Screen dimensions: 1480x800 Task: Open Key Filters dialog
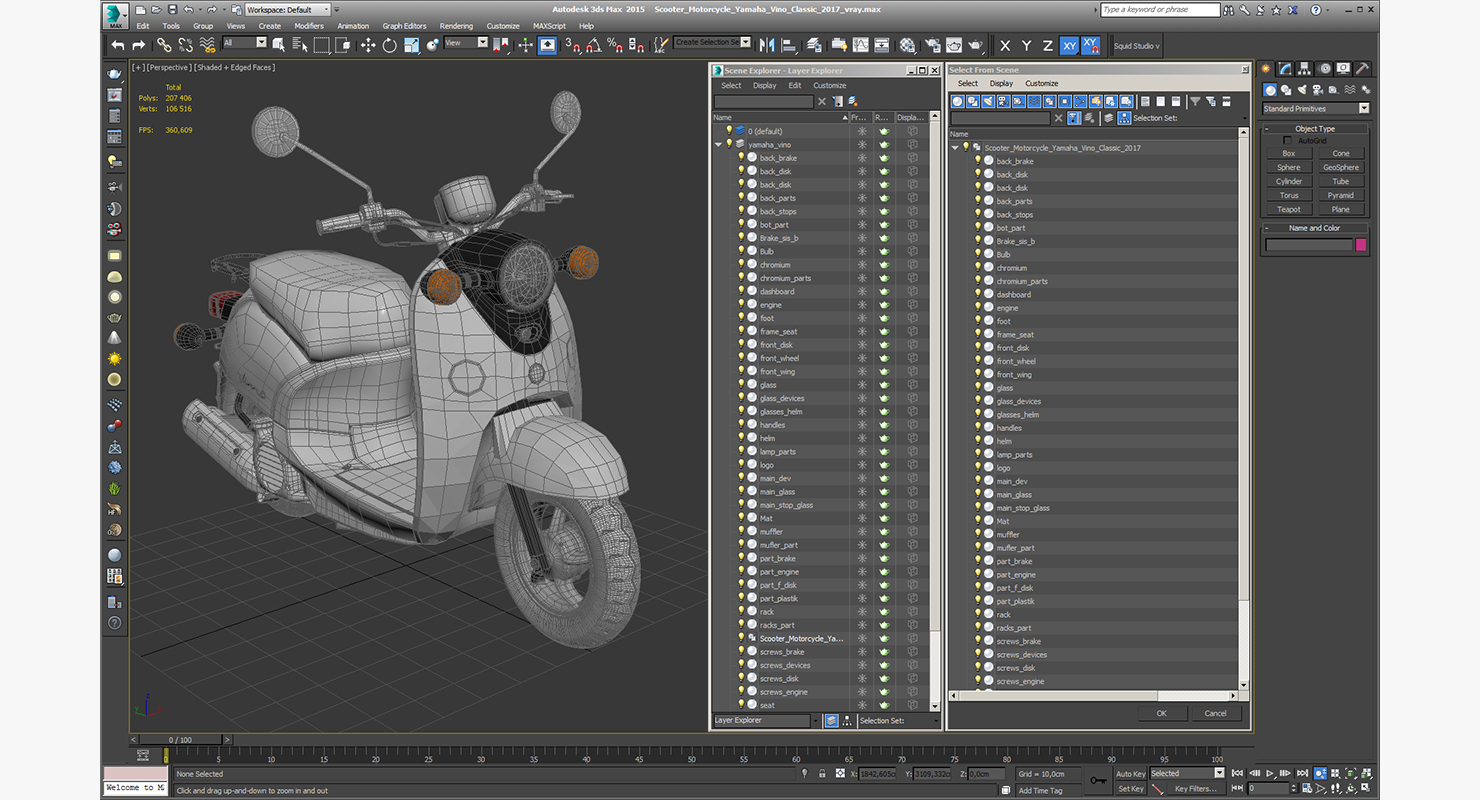tap(1195, 789)
